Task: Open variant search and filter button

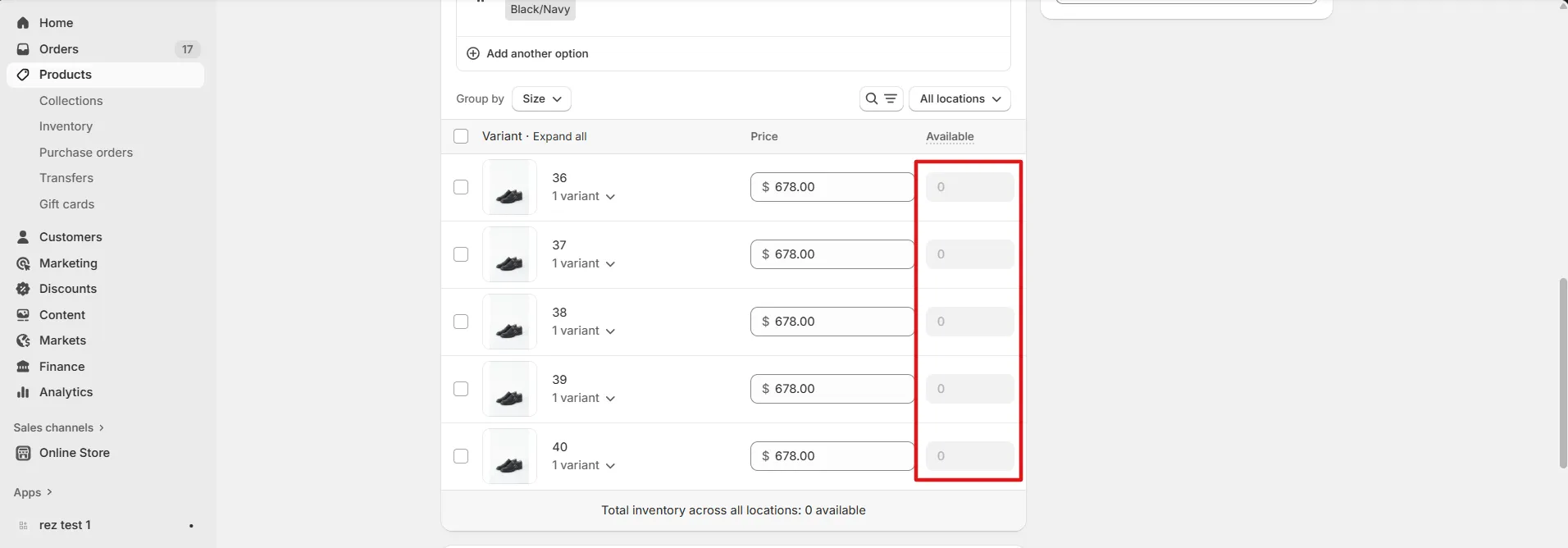Action: (882, 98)
